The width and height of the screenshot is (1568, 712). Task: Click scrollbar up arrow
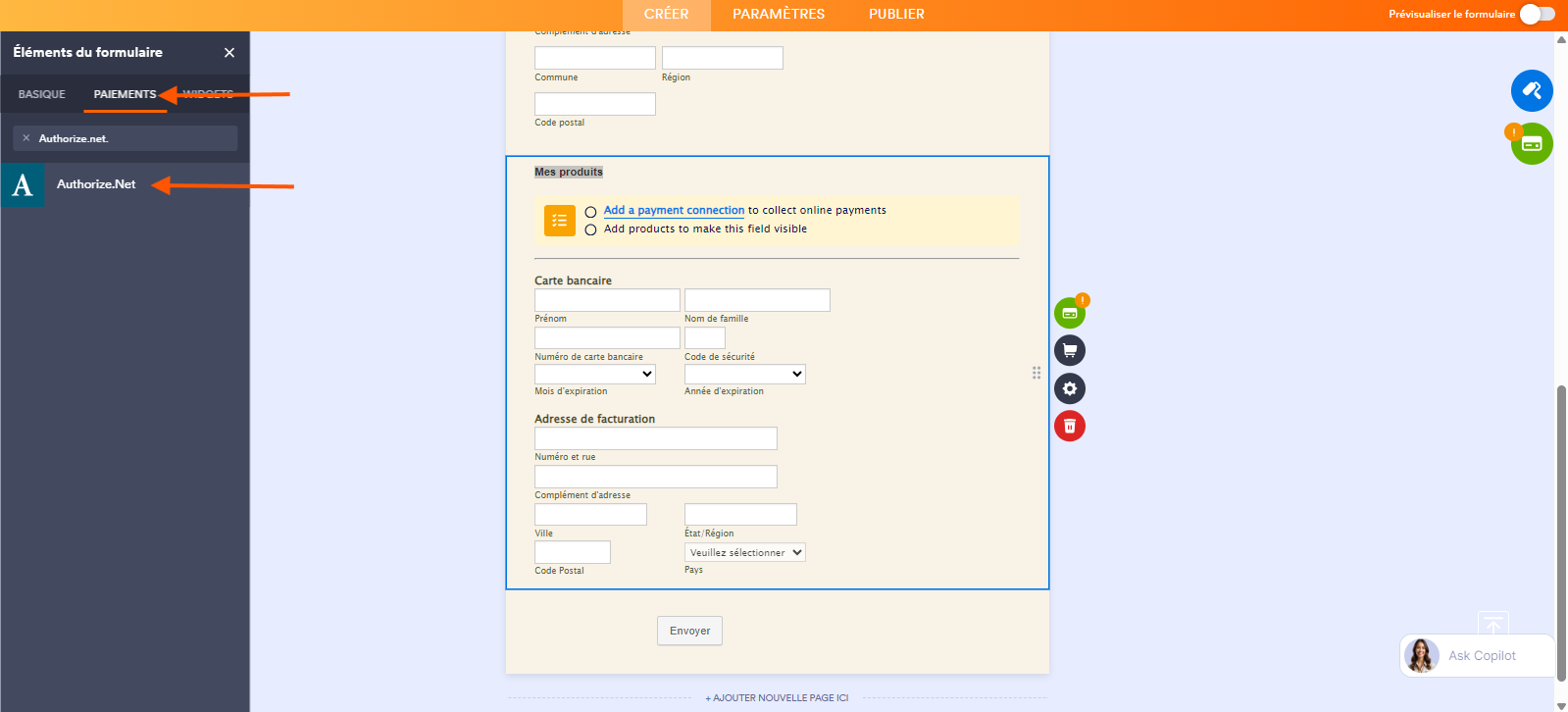click(x=1561, y=39)
